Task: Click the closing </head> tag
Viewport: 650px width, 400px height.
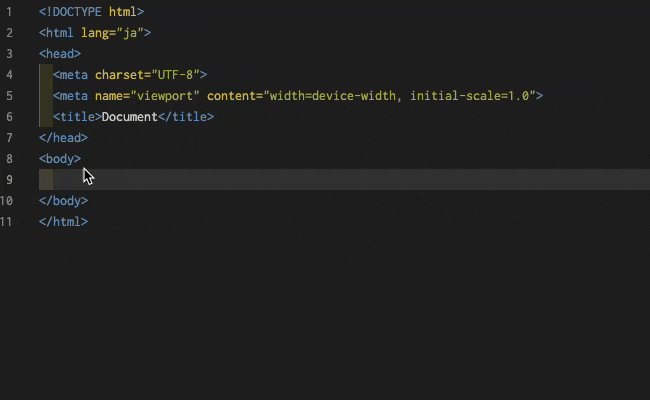Action: click(63, 138)
